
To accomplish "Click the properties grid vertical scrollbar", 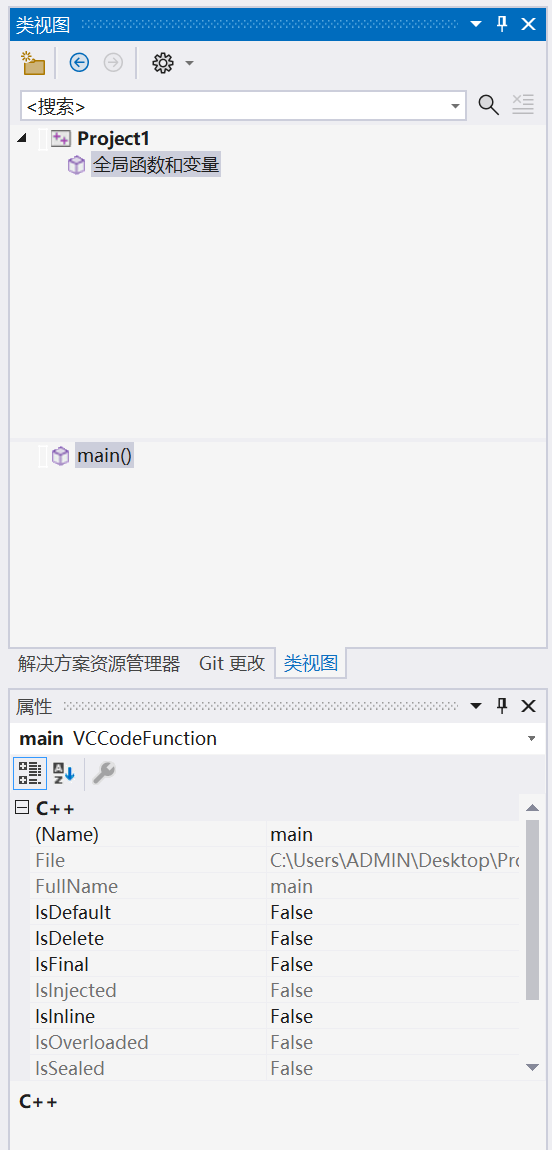I will (x=532, y=910).
